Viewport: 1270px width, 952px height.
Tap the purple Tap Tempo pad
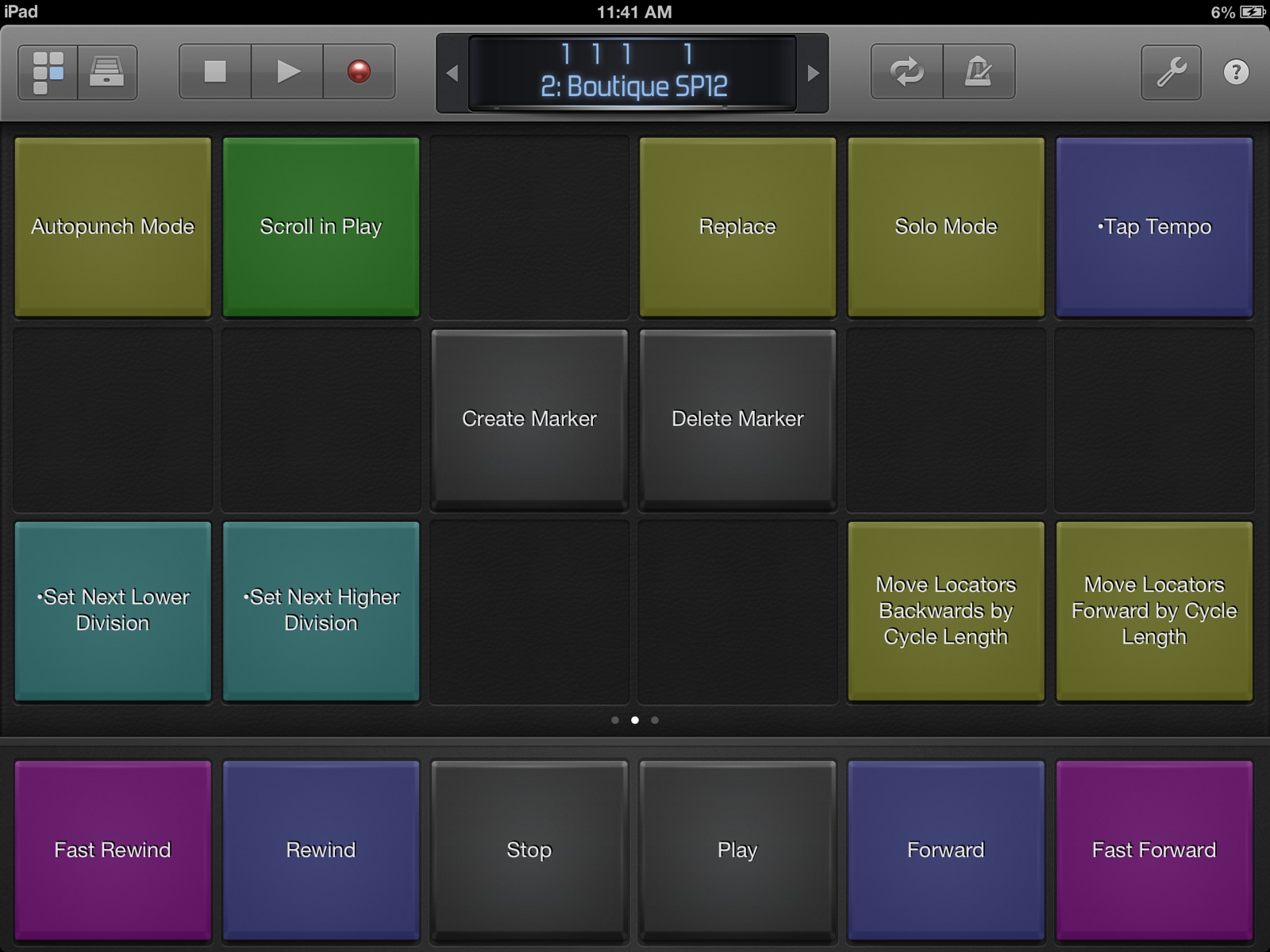1154,227
